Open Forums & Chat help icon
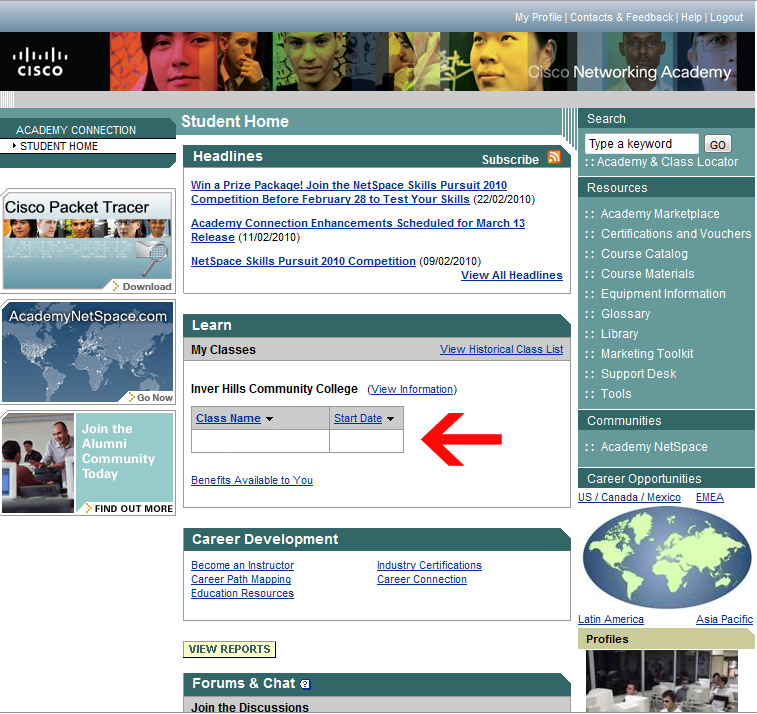The height and width of the screenshot is (714, 757). click(x=305, y=684)
